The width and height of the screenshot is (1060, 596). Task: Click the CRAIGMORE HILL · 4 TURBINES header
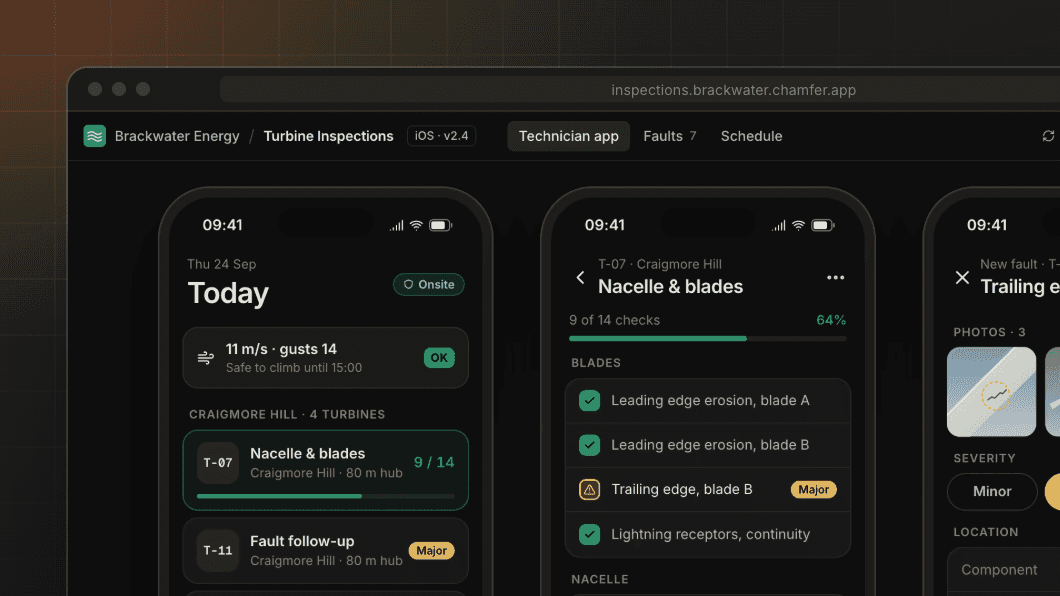(x=287, y=414)
